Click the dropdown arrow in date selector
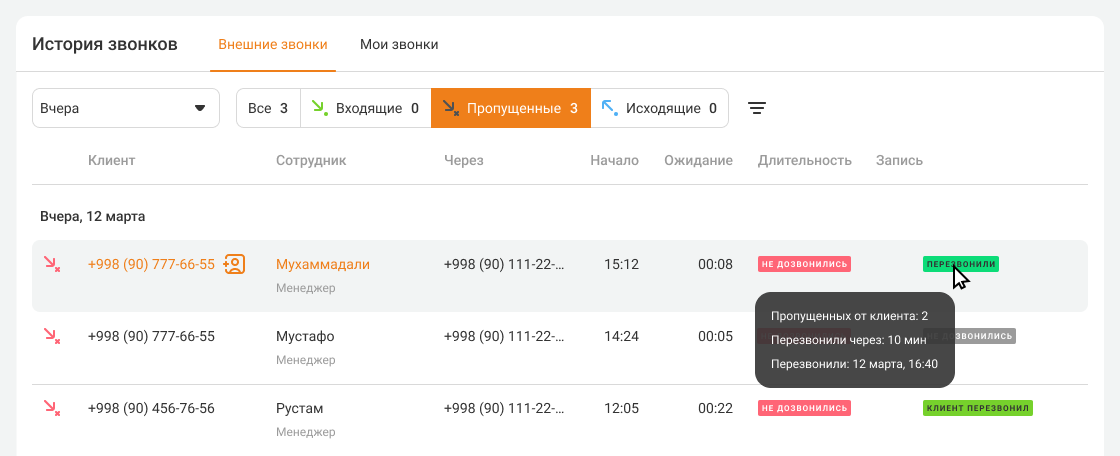 (200, 108)
